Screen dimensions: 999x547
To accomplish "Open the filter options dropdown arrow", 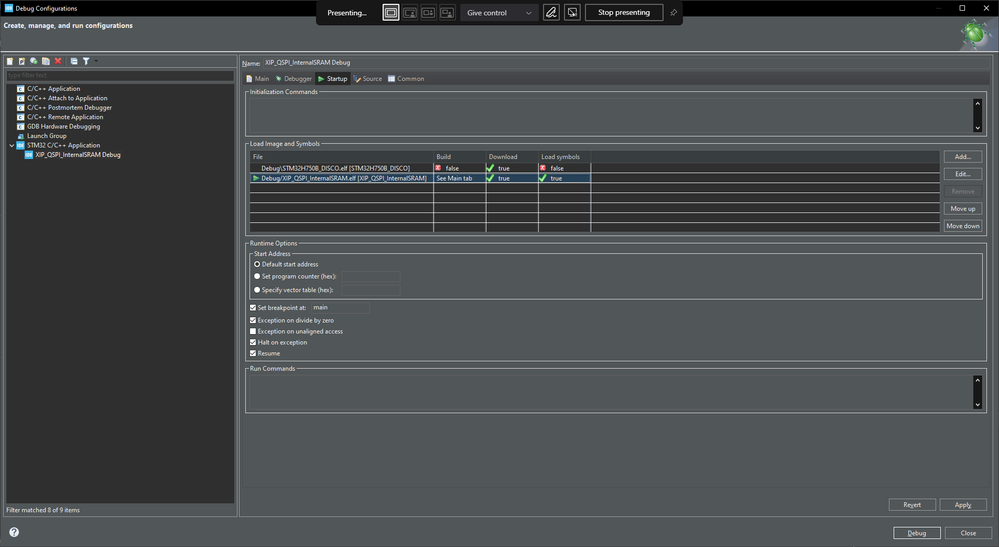I will pos(96,62).
